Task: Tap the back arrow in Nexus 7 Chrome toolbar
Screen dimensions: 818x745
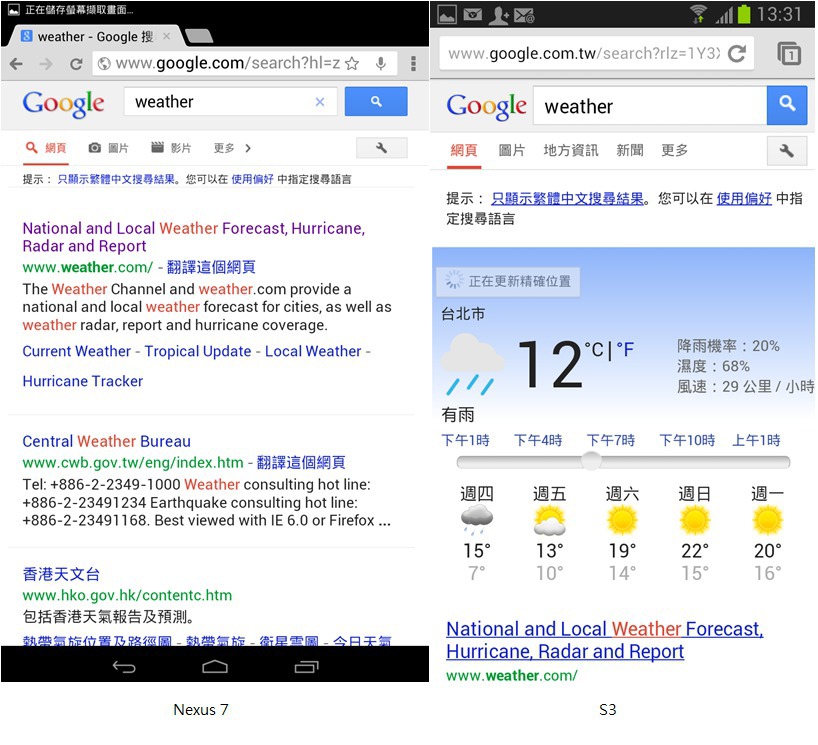Action: click(16, 64)
